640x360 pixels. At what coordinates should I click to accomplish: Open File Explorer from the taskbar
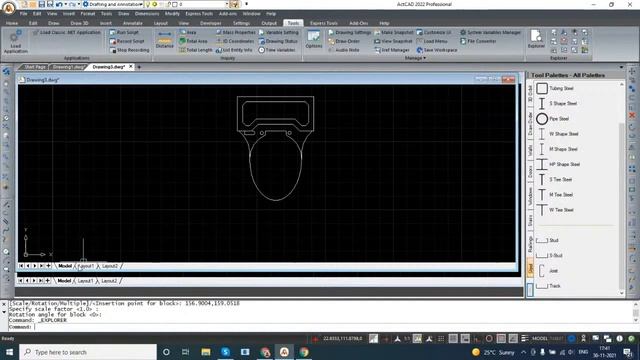(x=206, y=352)
